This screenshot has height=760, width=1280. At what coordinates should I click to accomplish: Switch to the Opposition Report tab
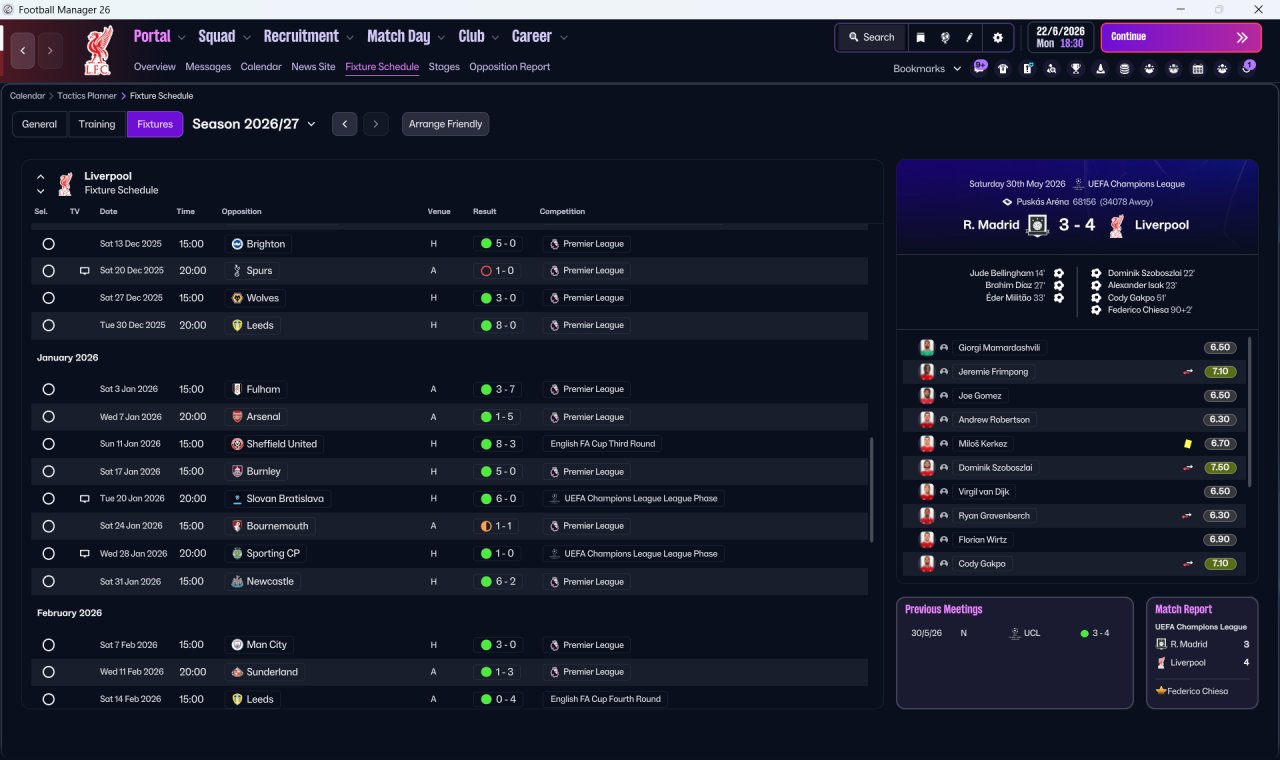coord(509,67)
